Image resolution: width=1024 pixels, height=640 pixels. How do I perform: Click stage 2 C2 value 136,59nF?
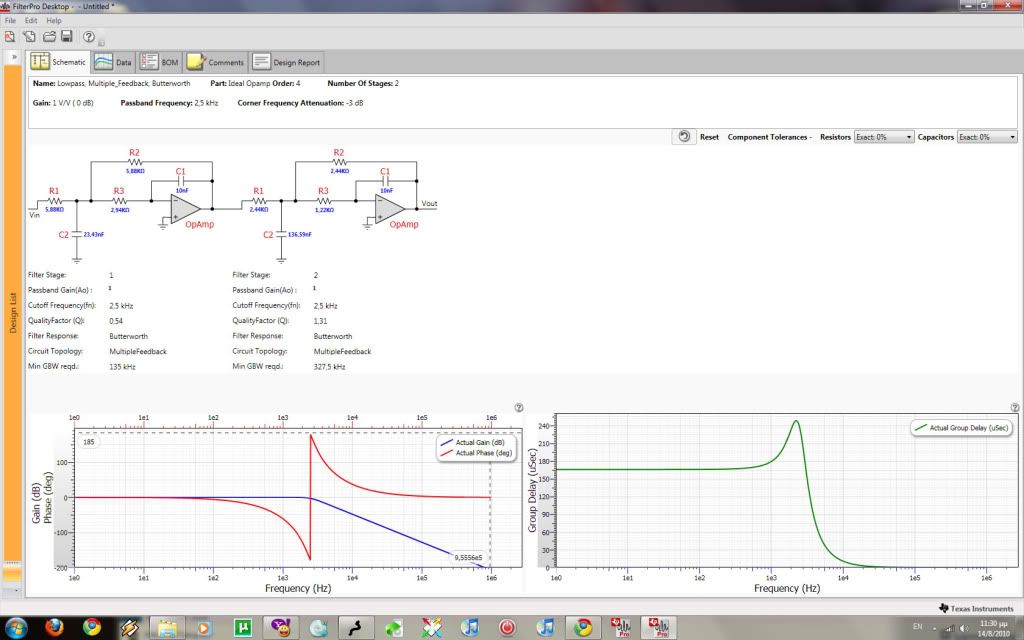[300, 234]
